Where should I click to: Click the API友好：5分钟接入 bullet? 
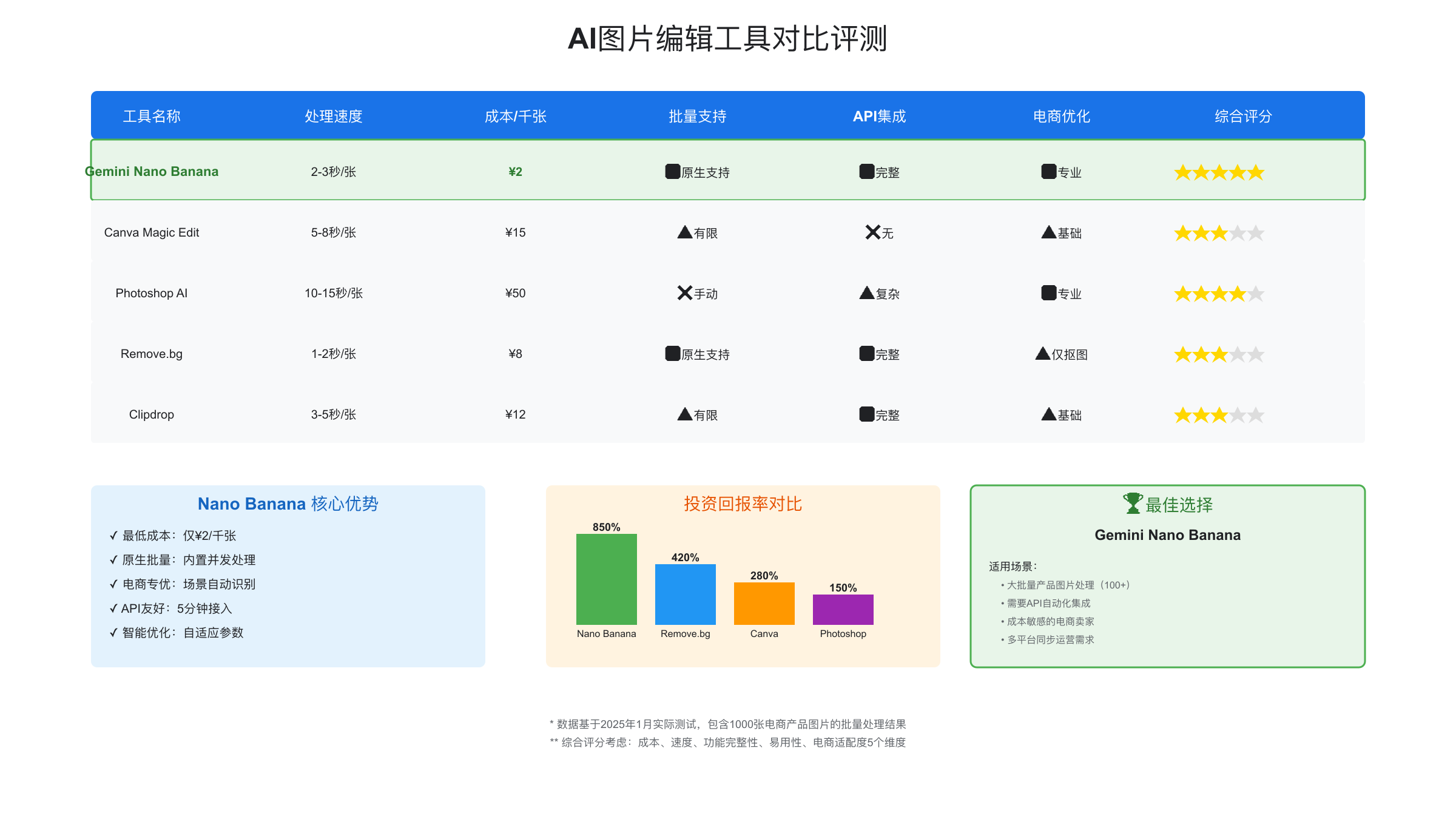171,608
